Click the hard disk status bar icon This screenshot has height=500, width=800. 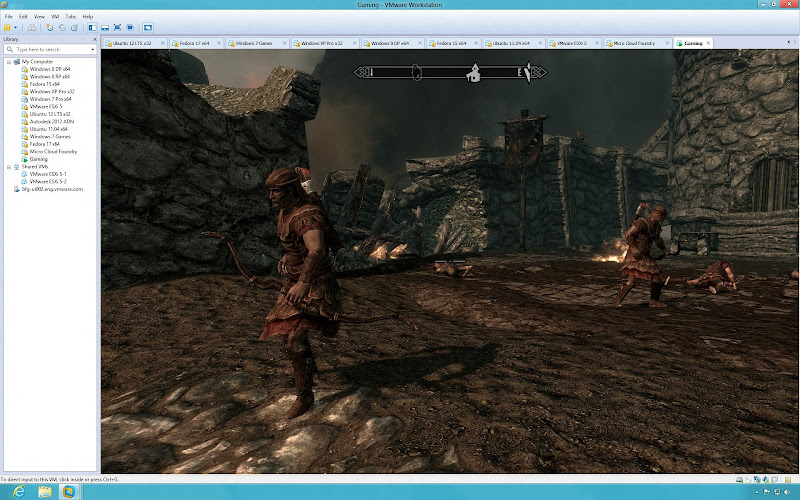[x=739, y=480]
